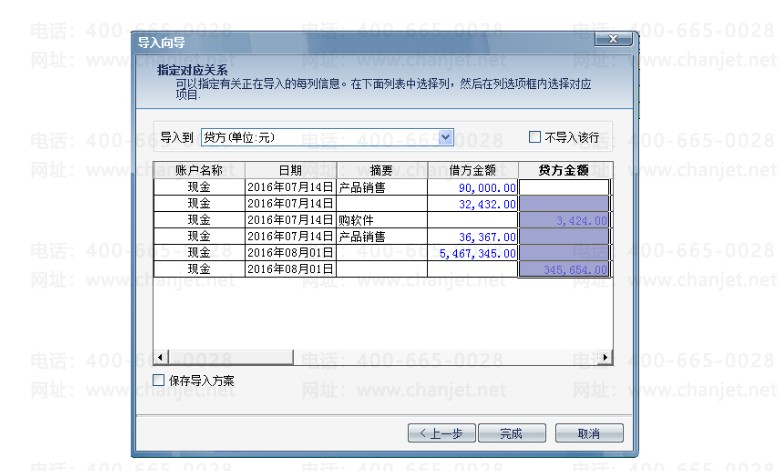This screenshot has width=779, height=471.
Task: Click the 345,654.00 credit cell
Action: click(x=564, y=269)
